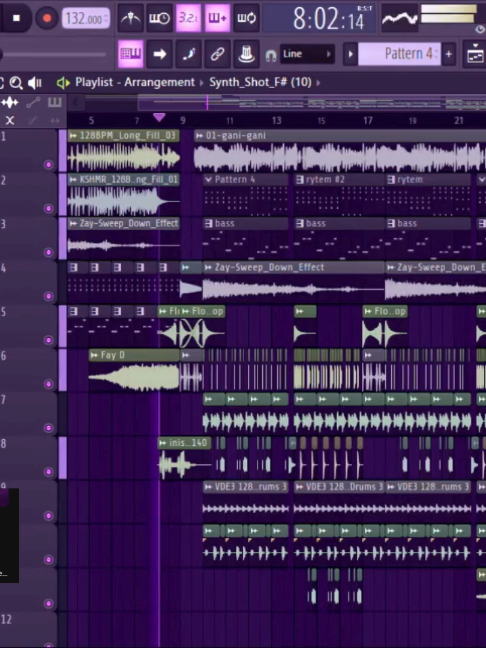Open clip menu of Fay D clip
This screenshot has width=486, height=648.
tap(95, 355)
